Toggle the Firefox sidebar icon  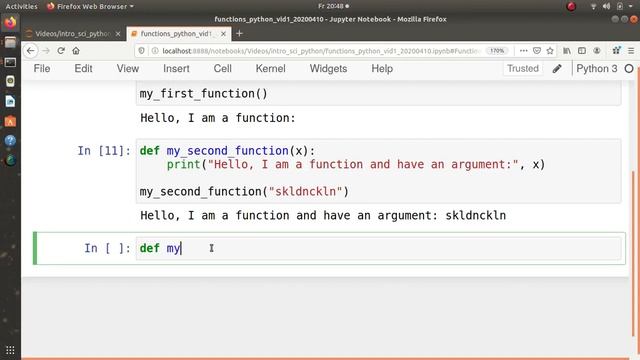(582, 51)
